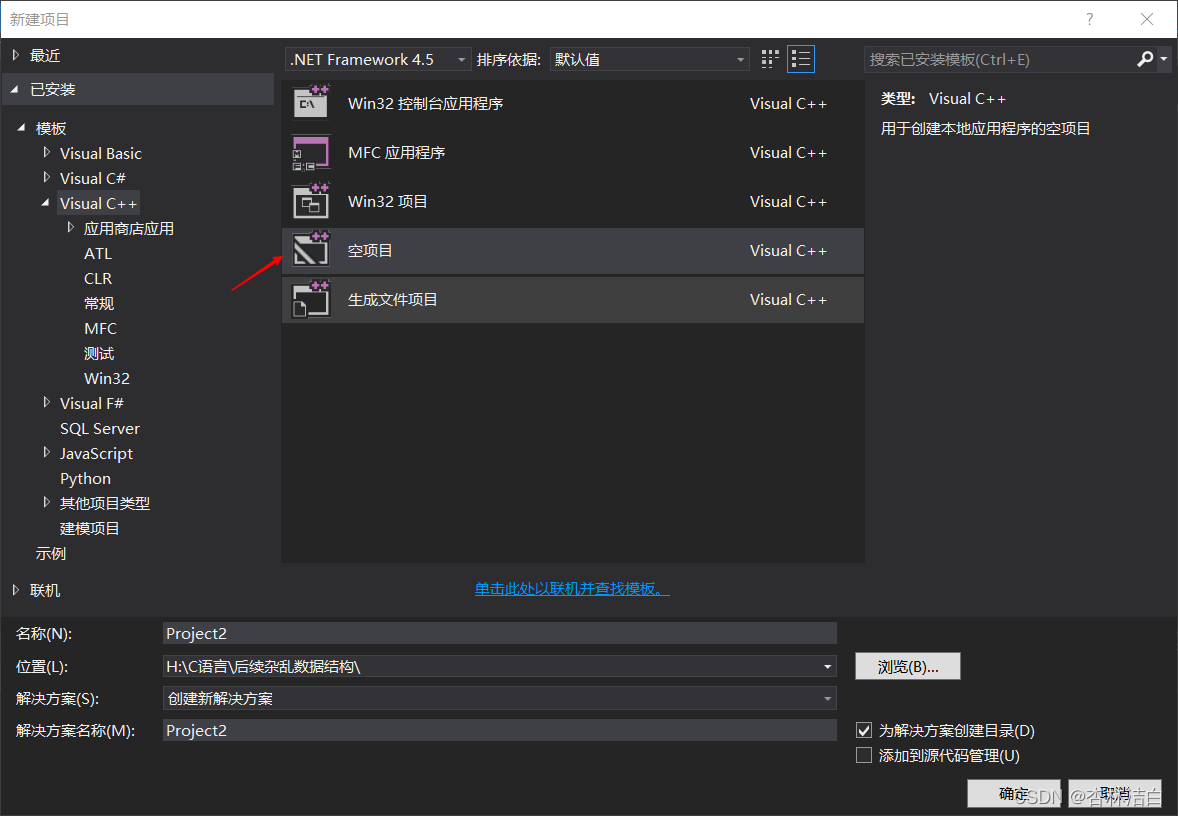Screen dimensions: 1178x816
Task: Collapse the 已安装 section
Action: coord(14,89)
